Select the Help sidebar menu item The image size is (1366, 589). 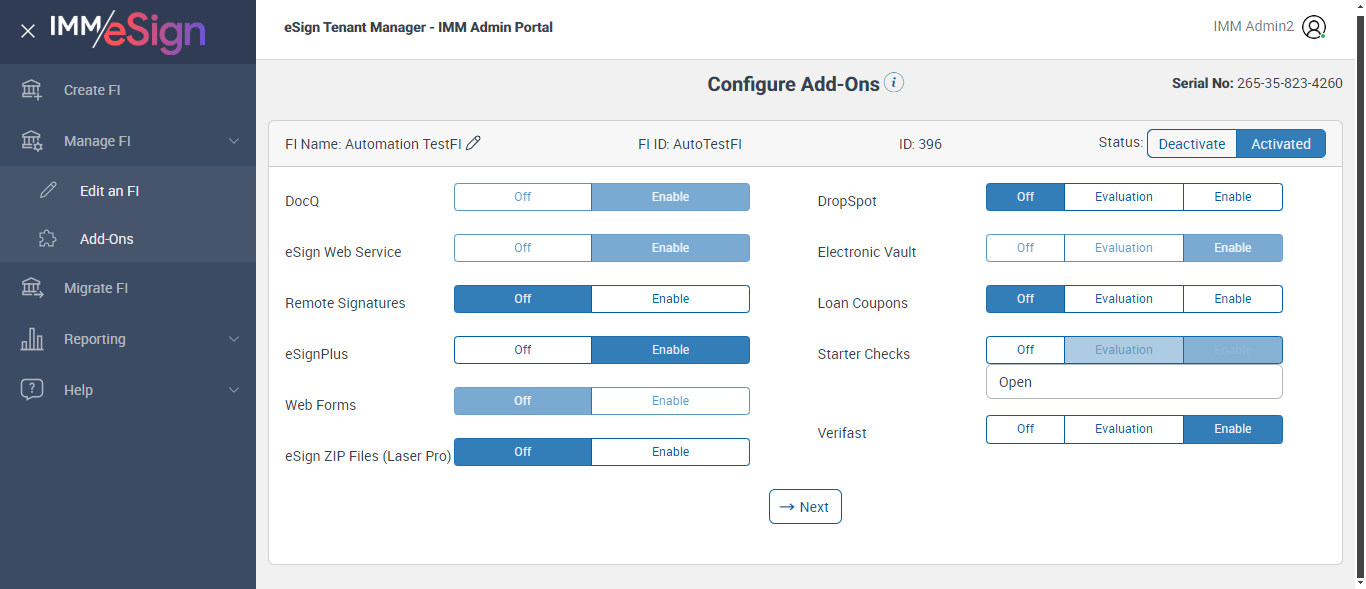pos(78,390)
